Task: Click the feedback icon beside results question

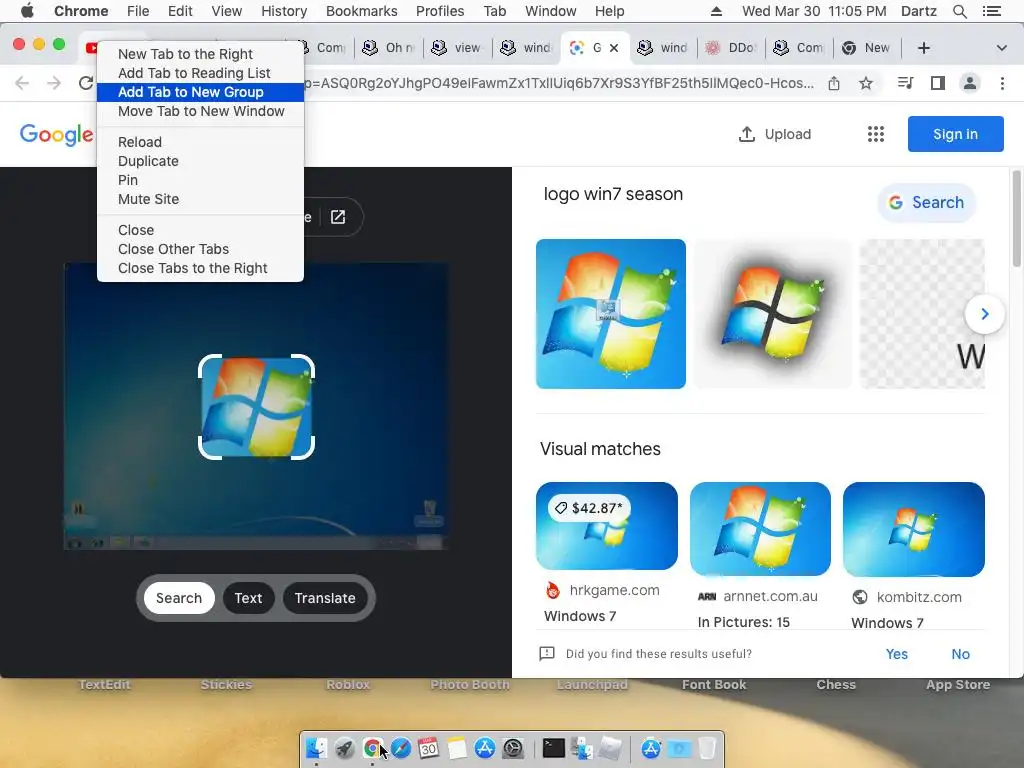Action: pyautogui.click(x=547, y=654)
